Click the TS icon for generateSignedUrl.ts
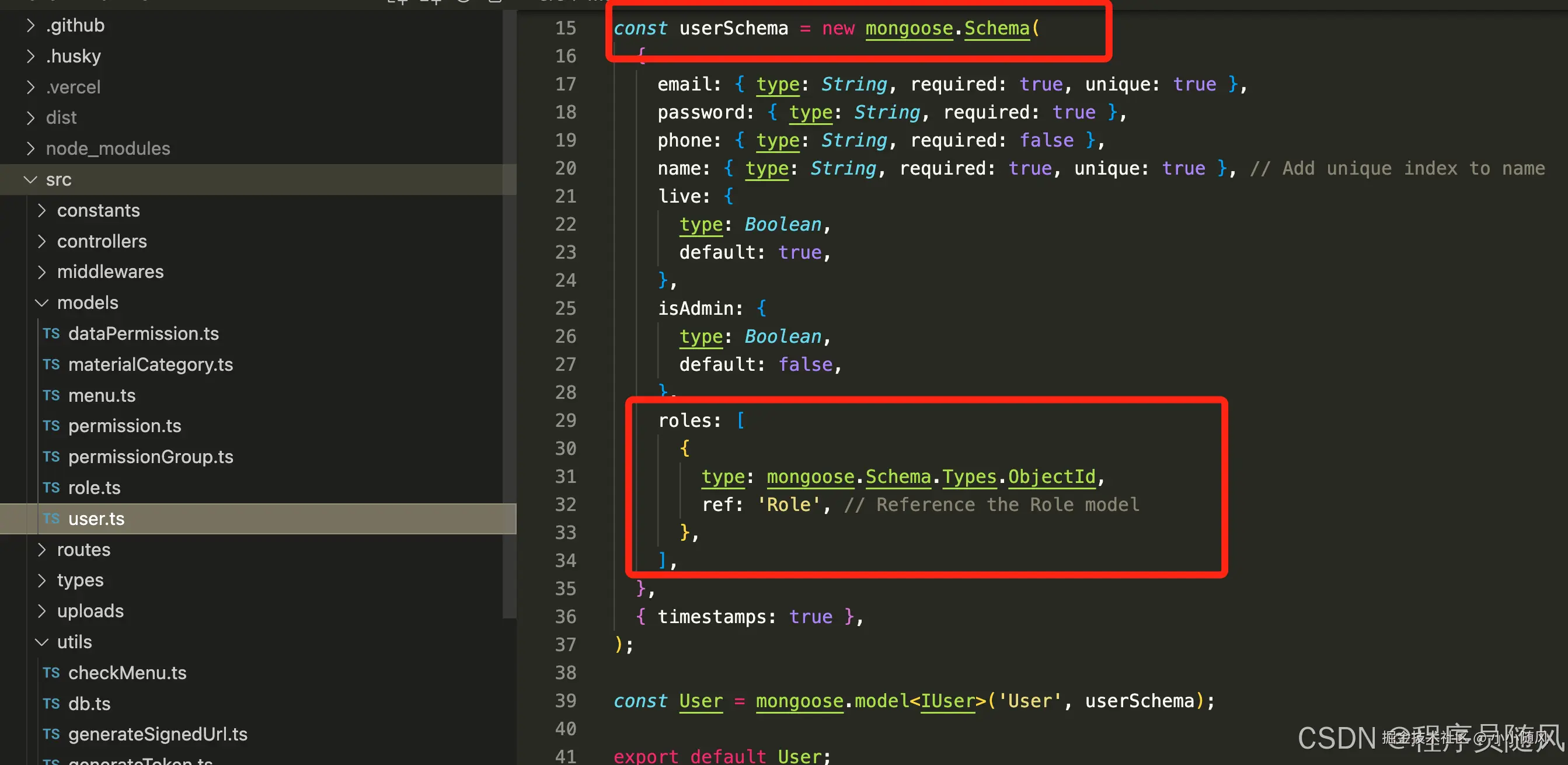 (x=51, y=734)
